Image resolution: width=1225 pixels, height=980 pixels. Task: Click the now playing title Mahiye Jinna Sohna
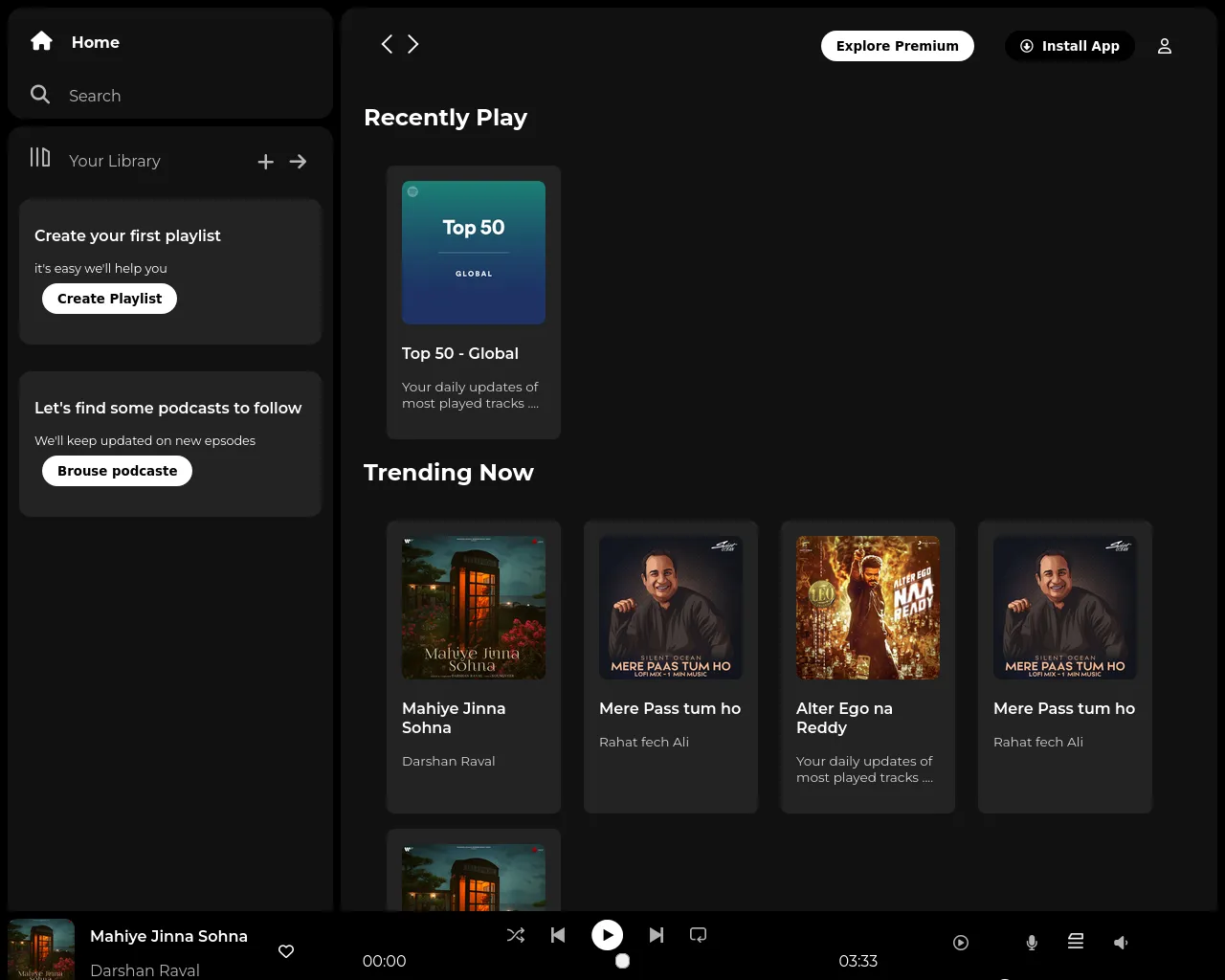[x=168, y=936]
